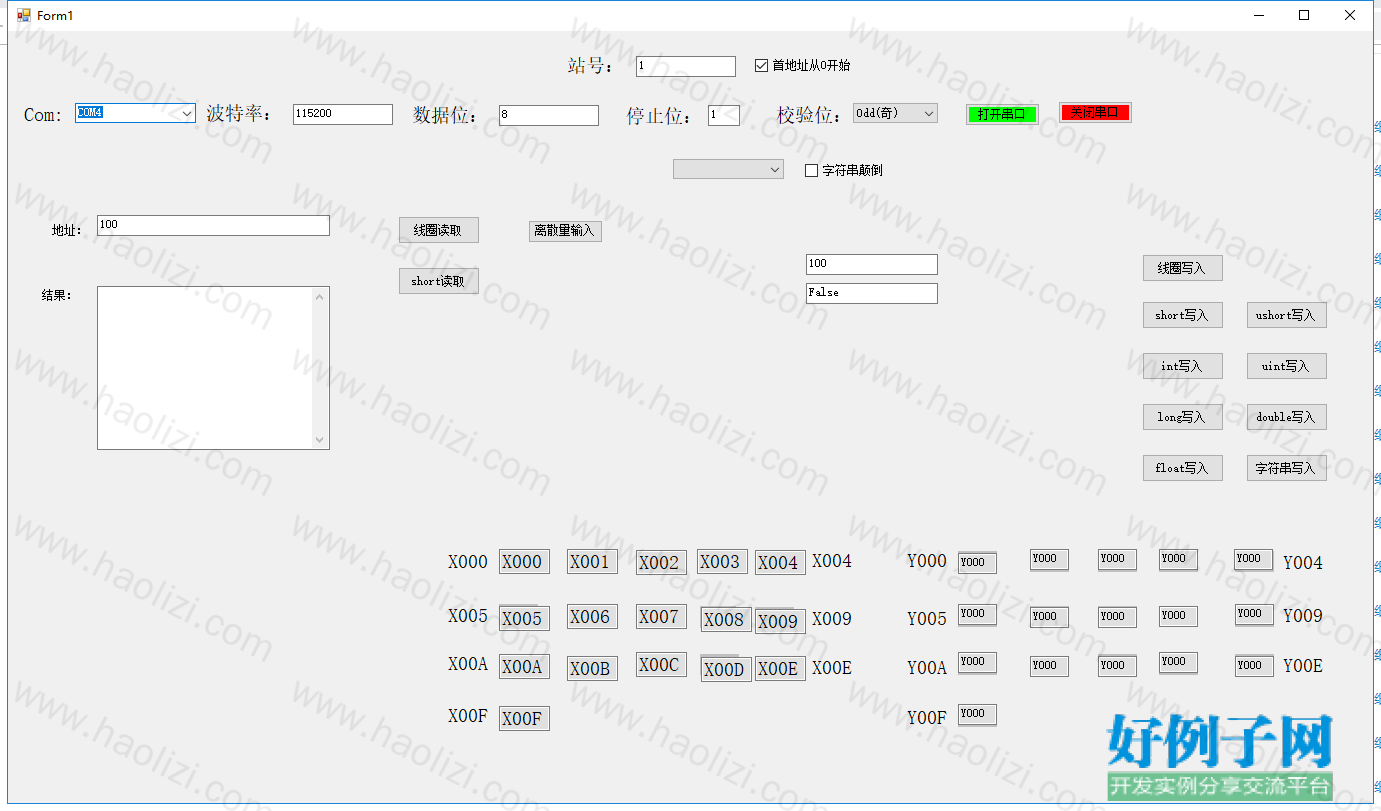Click the X001 button
The height and width of the screenshot is (811, 1381).
(x=592, y=562)
